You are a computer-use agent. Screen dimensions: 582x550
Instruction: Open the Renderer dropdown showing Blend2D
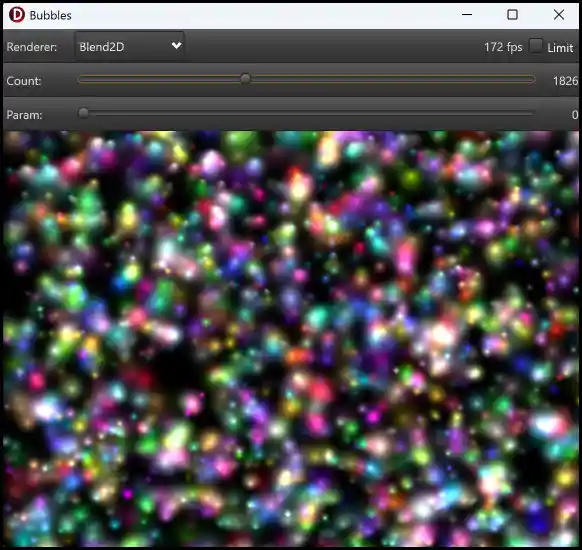130,46
